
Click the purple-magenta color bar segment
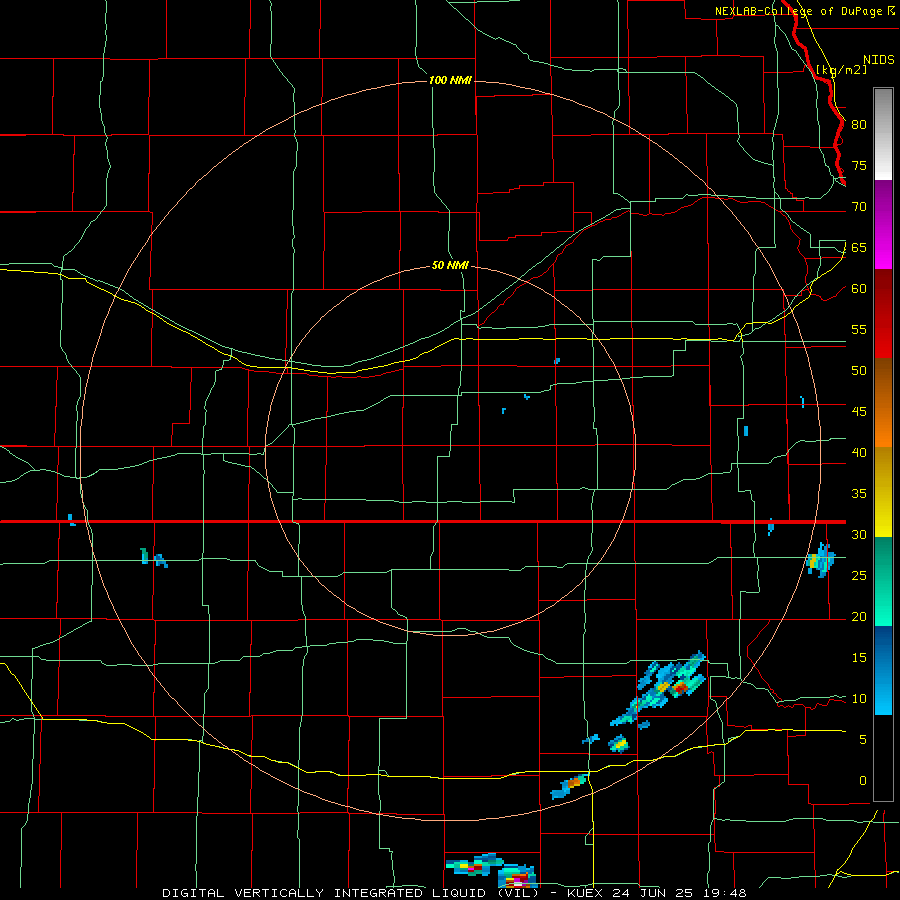coord(883,224)
